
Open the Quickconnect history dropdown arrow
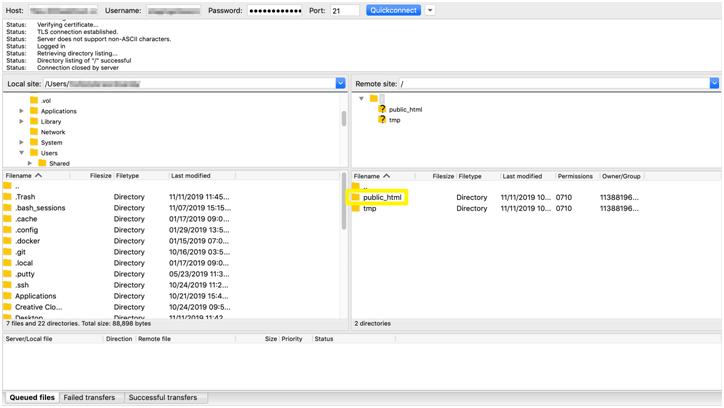[x=430, y=10]
